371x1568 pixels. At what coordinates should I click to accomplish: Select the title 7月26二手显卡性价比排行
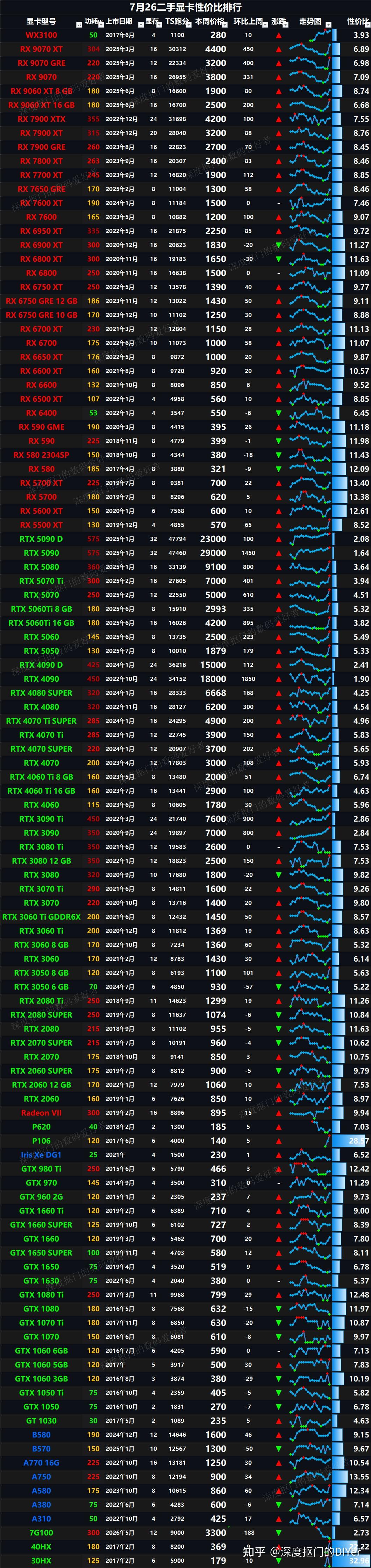[185, 7]
